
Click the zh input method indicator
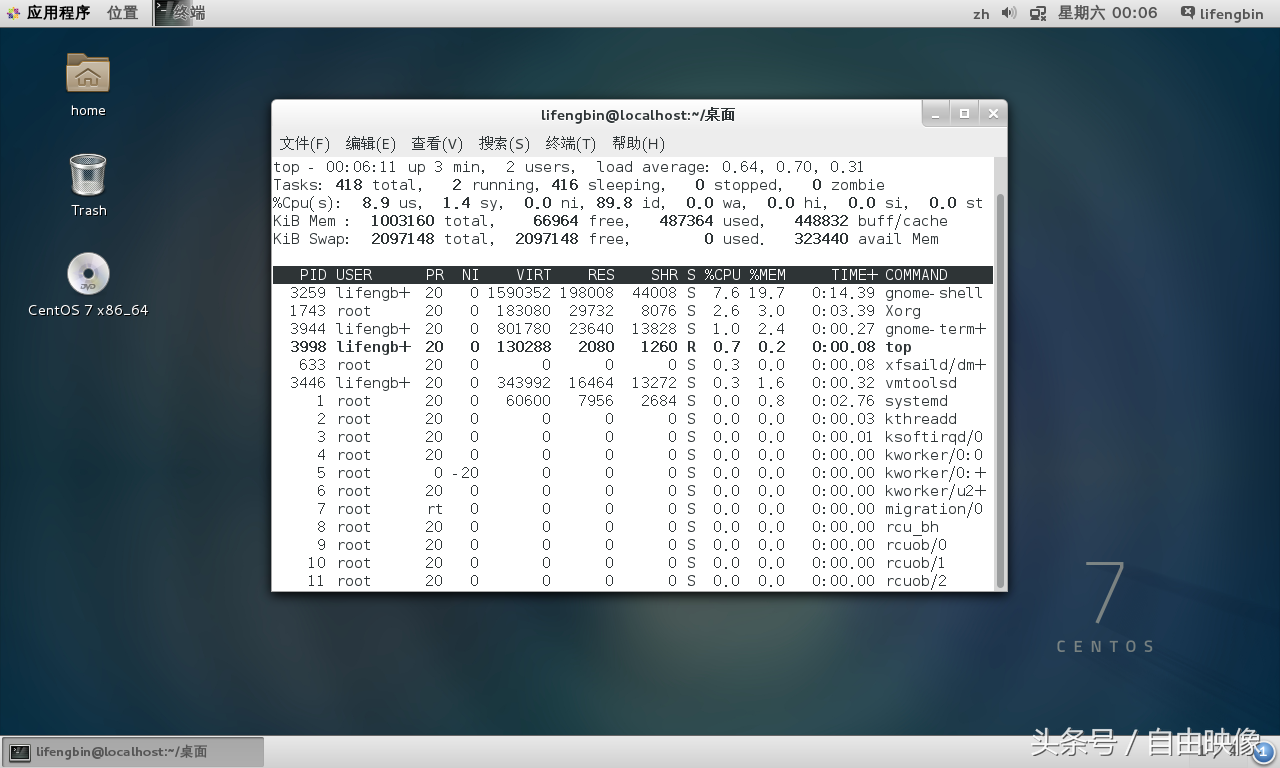[x=981, y=14]
